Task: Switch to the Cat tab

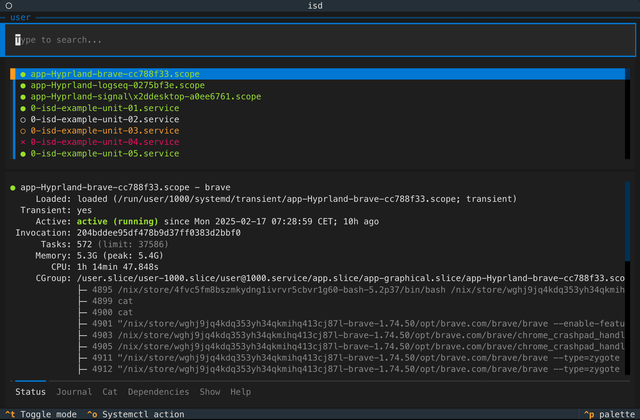Action: coord(110,392)
